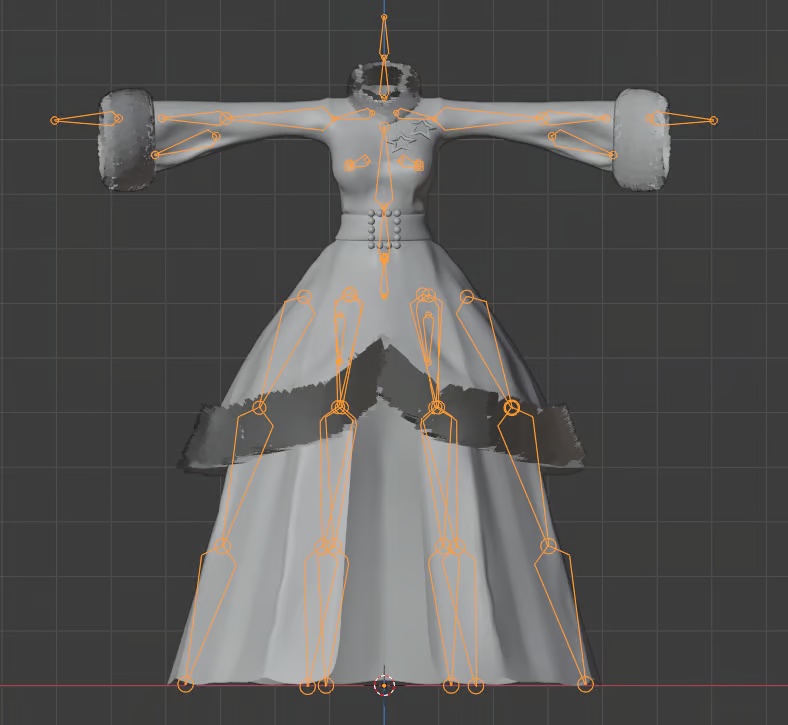Select the hand bone protruding past the left cuff
Viewport: 788px width, 725px height.
pyautogui.click(x=87, y=119)
